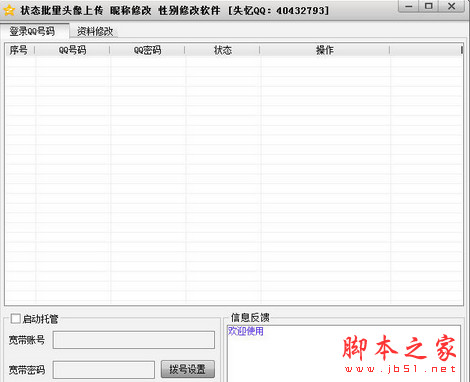Image resolution: width=470 pixels, height=382 pixels.
Task: Click the 序号 column header
Action: 20,50
